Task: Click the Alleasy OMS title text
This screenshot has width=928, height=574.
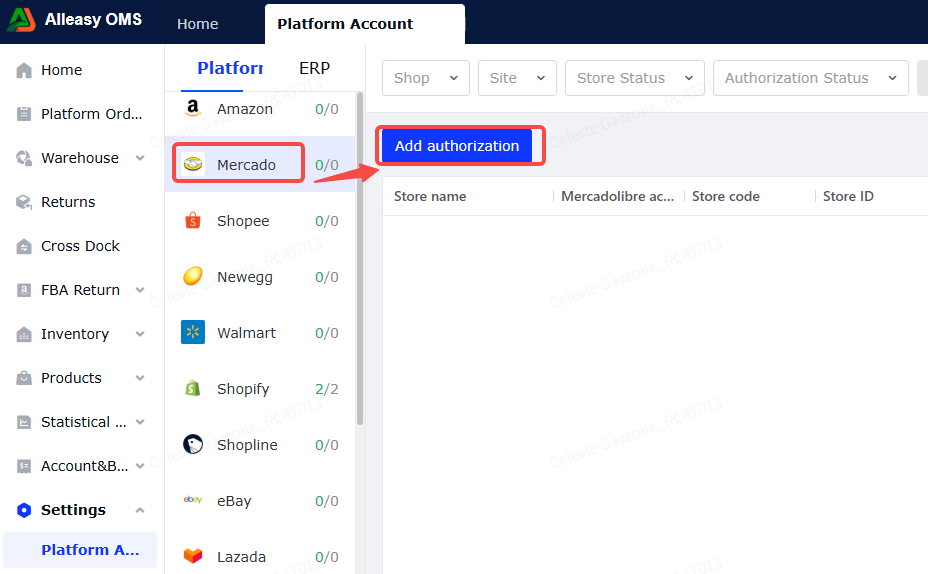Action: (x=94, y=20)
